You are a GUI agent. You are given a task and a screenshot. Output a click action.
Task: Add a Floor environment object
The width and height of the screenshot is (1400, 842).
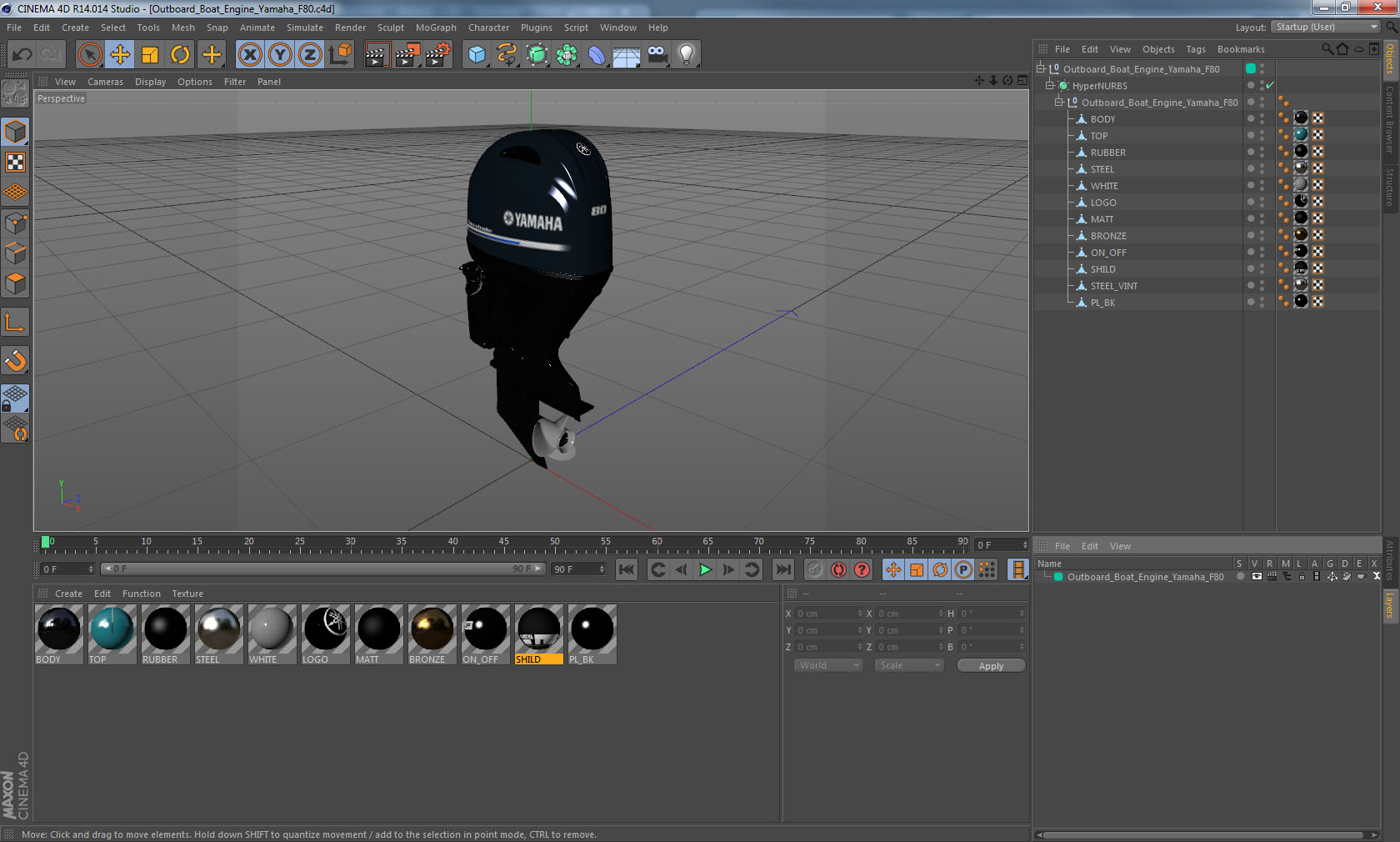click(x=627, y=55)
